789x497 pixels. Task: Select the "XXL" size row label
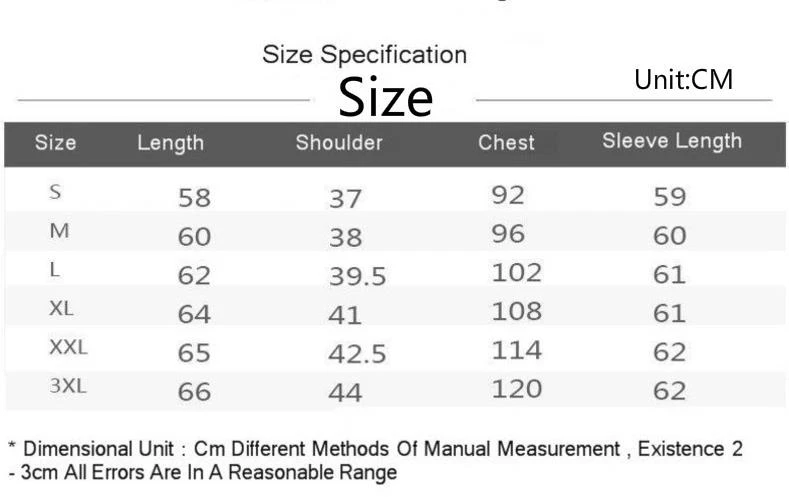69,348
